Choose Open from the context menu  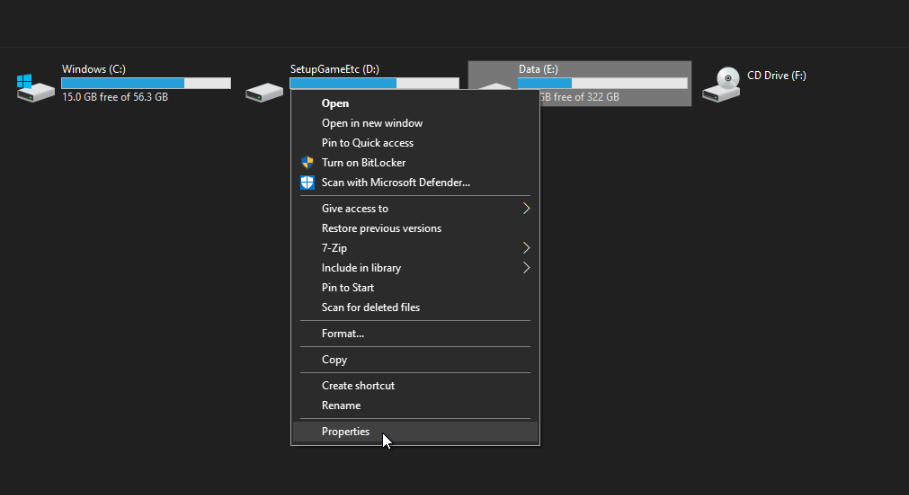[335, 103]
